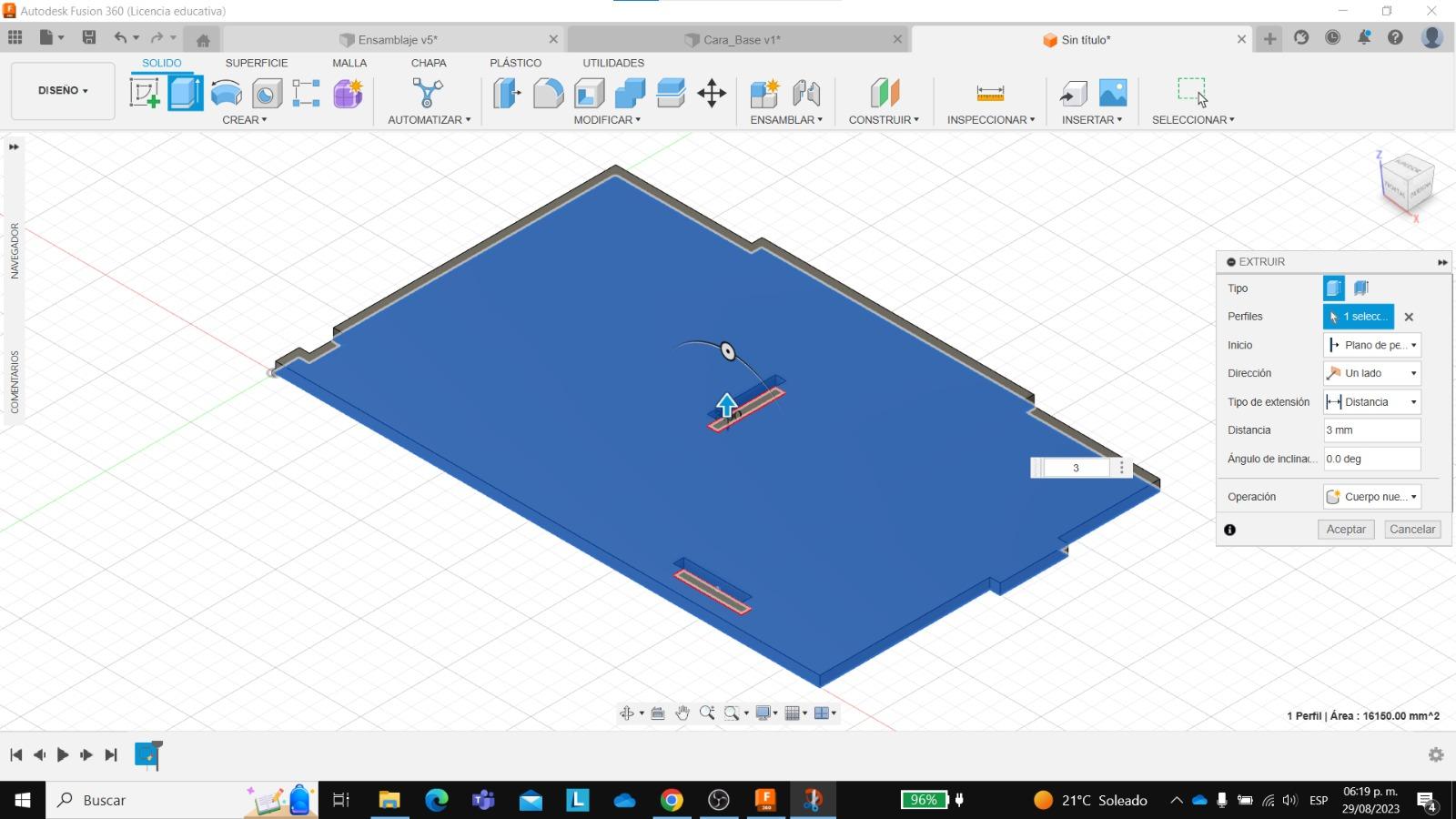Select the Insert Image icon
1456x819 pixels.
tap(1113, 93)
